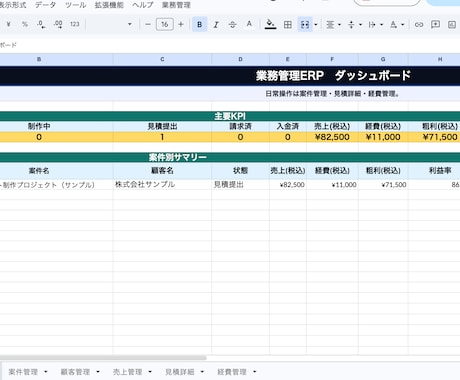Select the 見積提出 KPI value 1

point(162,137)
